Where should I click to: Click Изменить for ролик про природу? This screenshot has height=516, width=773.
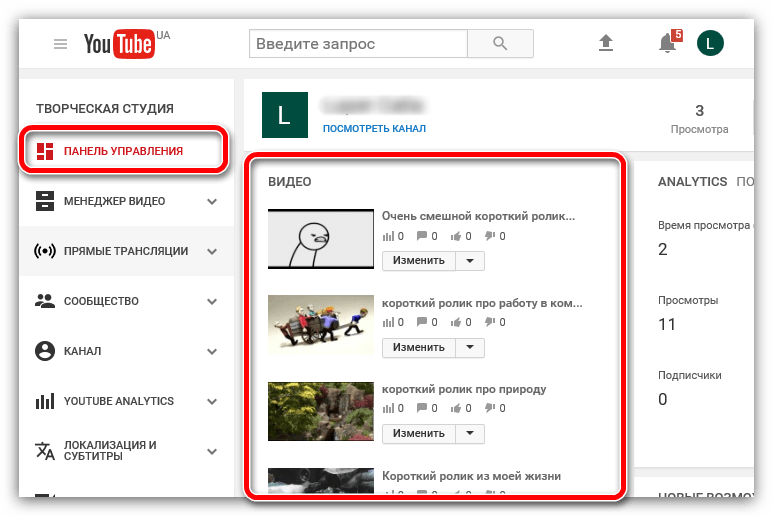pyautogui.click(x=419, y=433)
